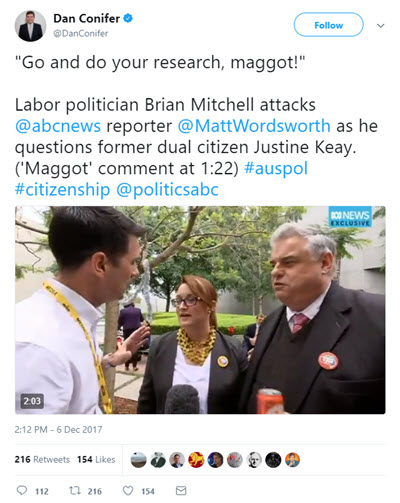Screen dimensions: 400x503
Task: Open the direct message envelope icon
Action: click(181, 491)
